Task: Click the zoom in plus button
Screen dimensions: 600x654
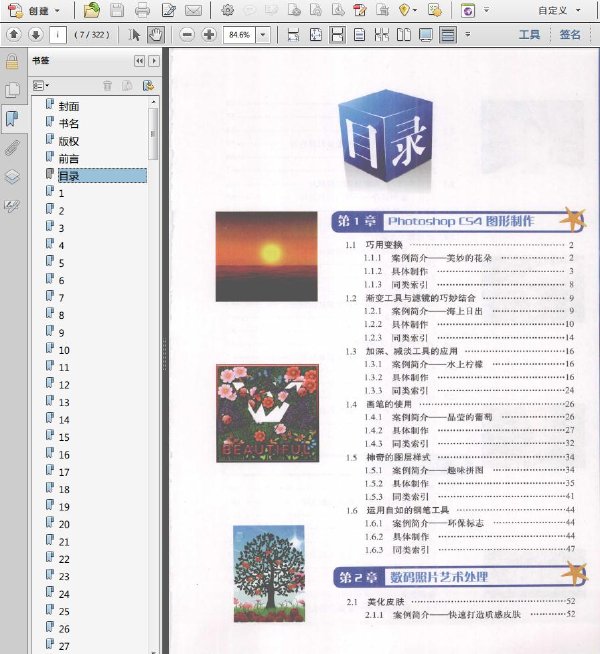Action: point(209,35)
